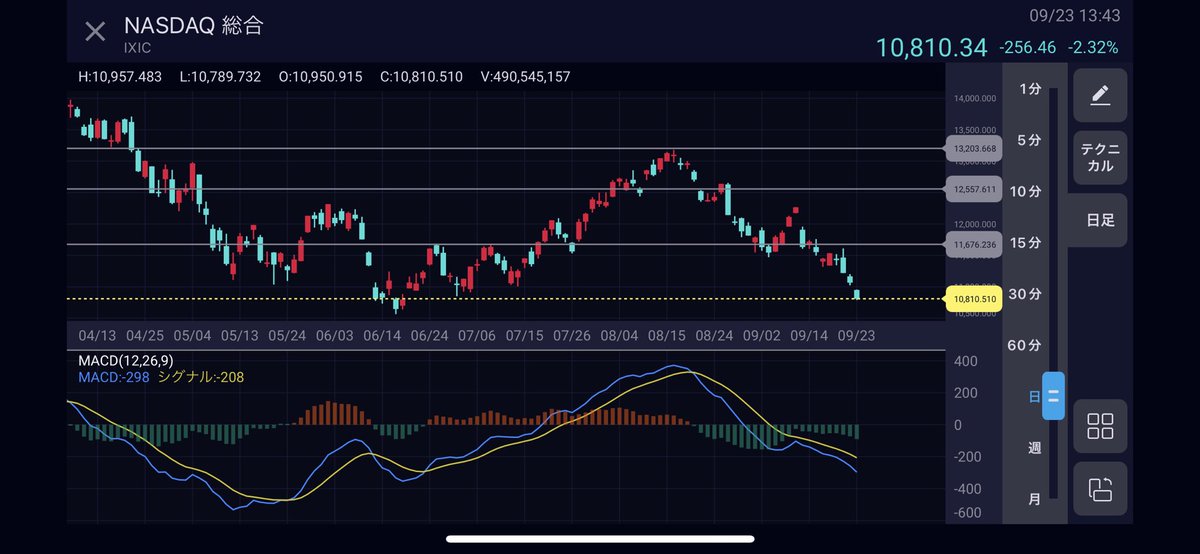The image size is (1200, 554).
Task: Tap the 08/15 date on the axis
Action: coord(667,336)
